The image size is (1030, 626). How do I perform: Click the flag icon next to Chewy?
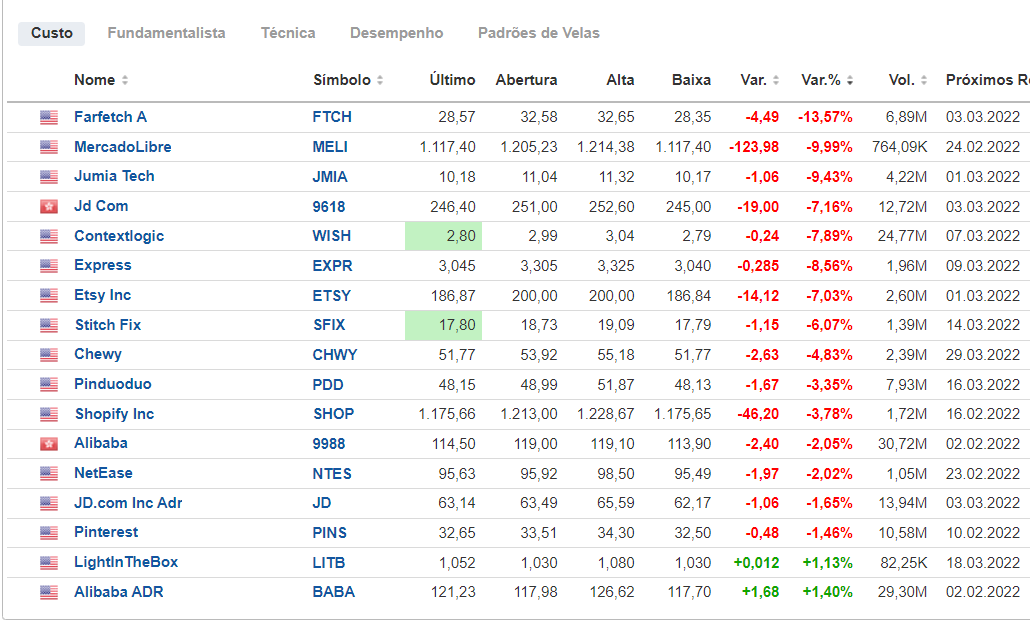[x=49, y=355]
